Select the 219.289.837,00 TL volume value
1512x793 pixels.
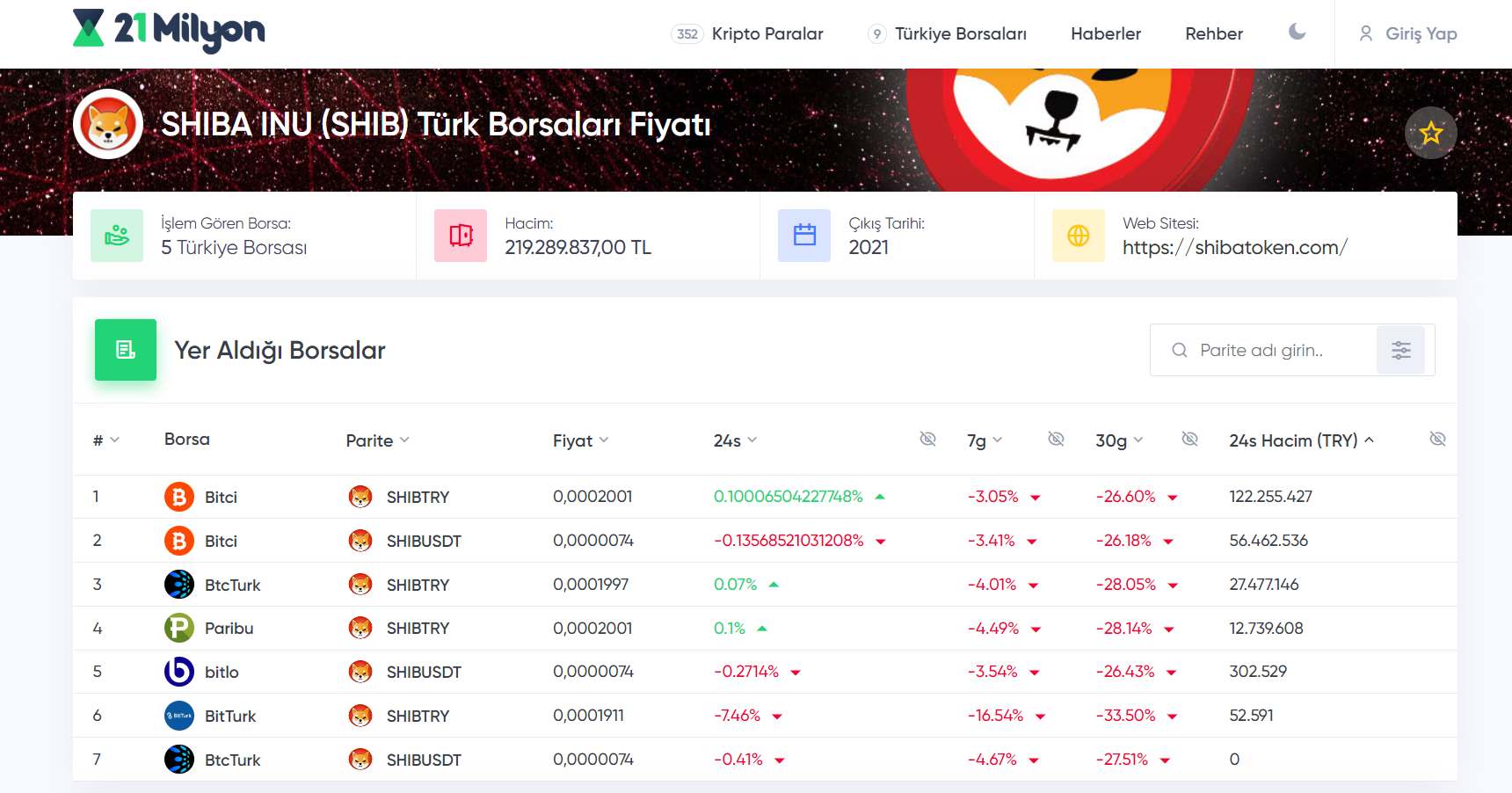point(578,248)
